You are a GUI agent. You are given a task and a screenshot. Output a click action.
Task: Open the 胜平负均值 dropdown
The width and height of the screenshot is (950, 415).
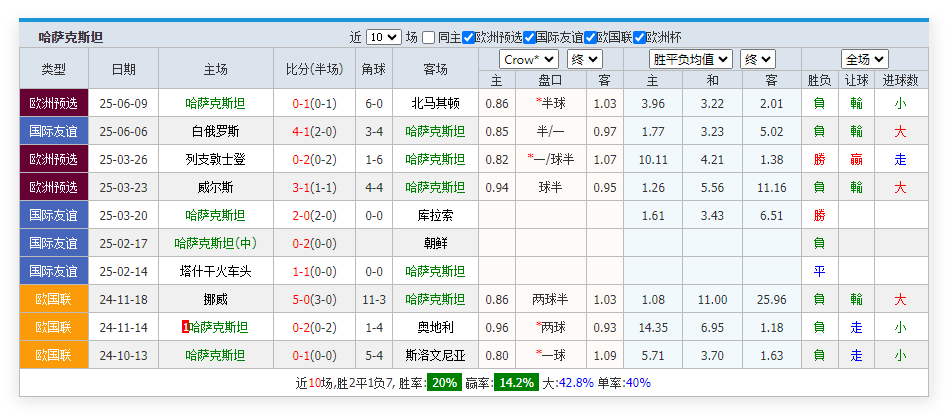690,59
